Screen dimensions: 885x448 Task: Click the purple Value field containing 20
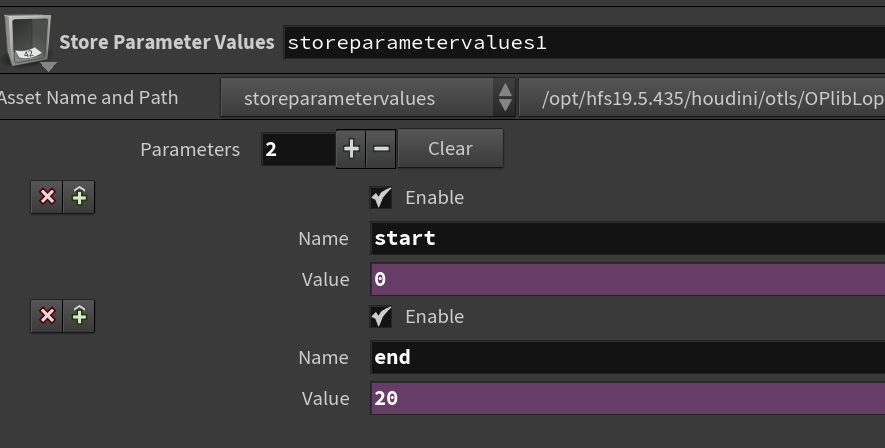[628, 398]
